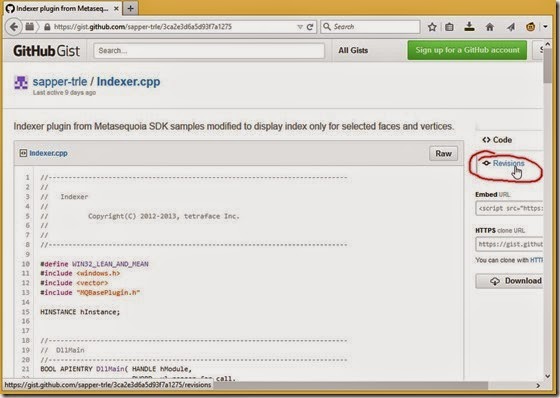This screenshot has width=560, height=398.
Task: Open a new tab with plus button
Action: click(x=131, y=8)
